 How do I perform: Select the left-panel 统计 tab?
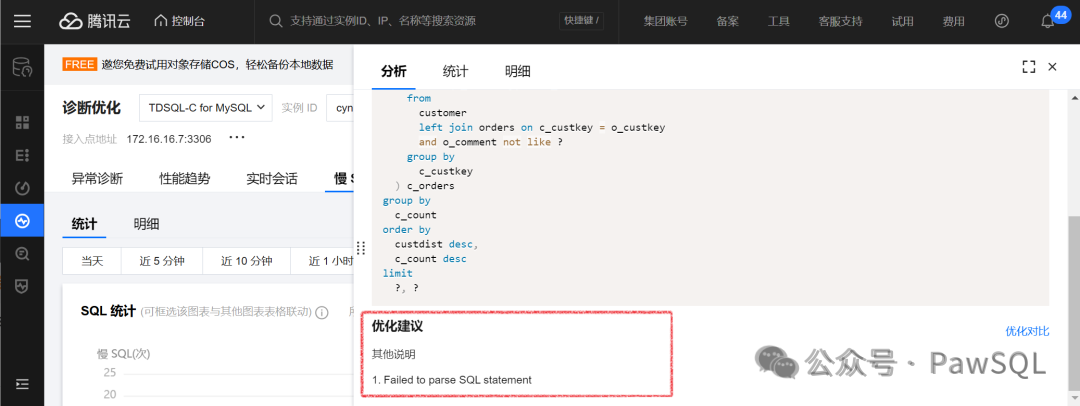(x=85, y=224)
